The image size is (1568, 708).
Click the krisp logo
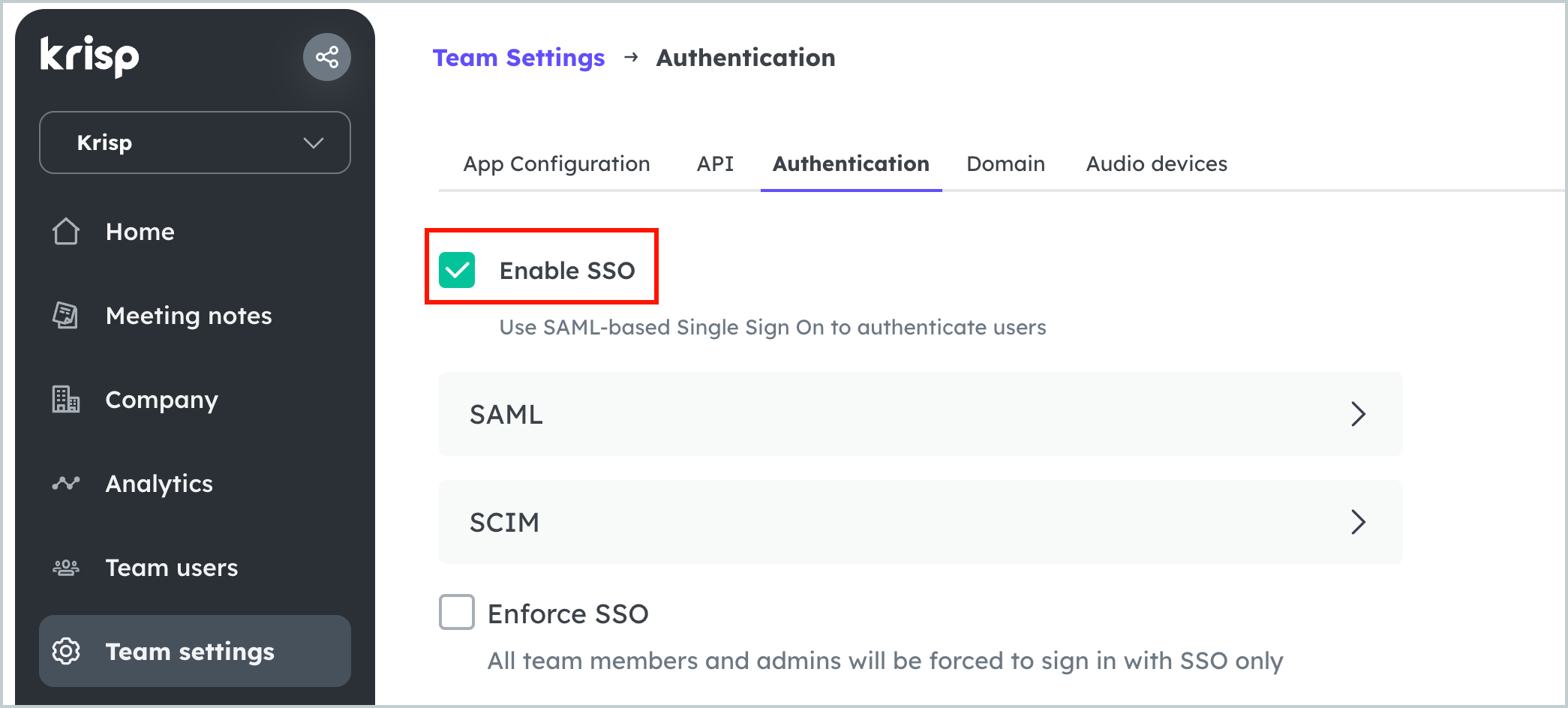coord(89,55)
